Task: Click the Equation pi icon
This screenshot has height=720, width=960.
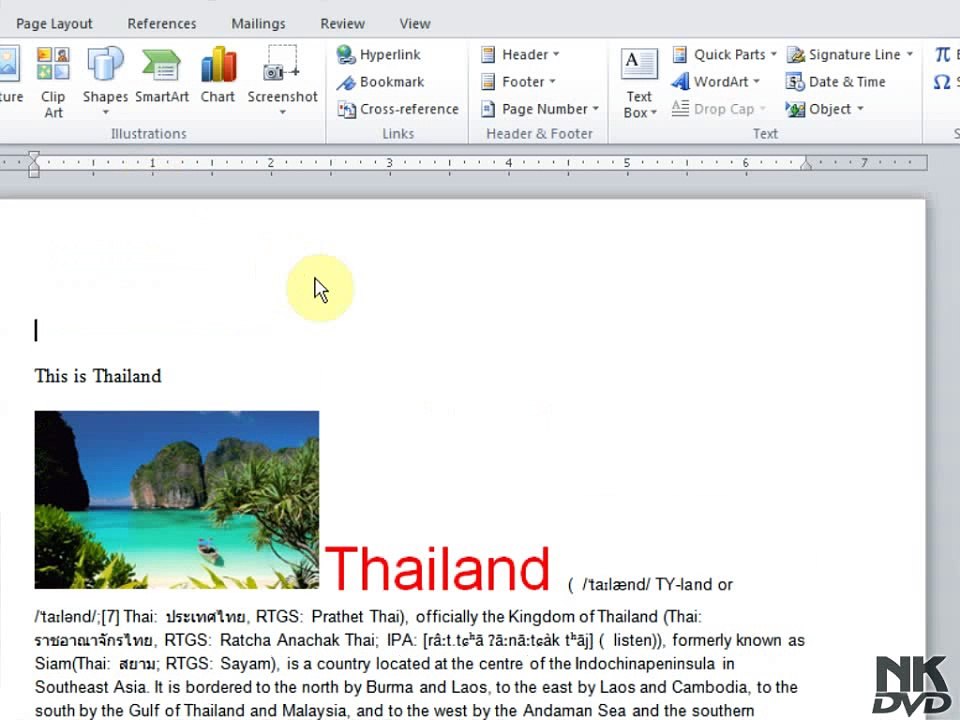Action: (942, 54)
